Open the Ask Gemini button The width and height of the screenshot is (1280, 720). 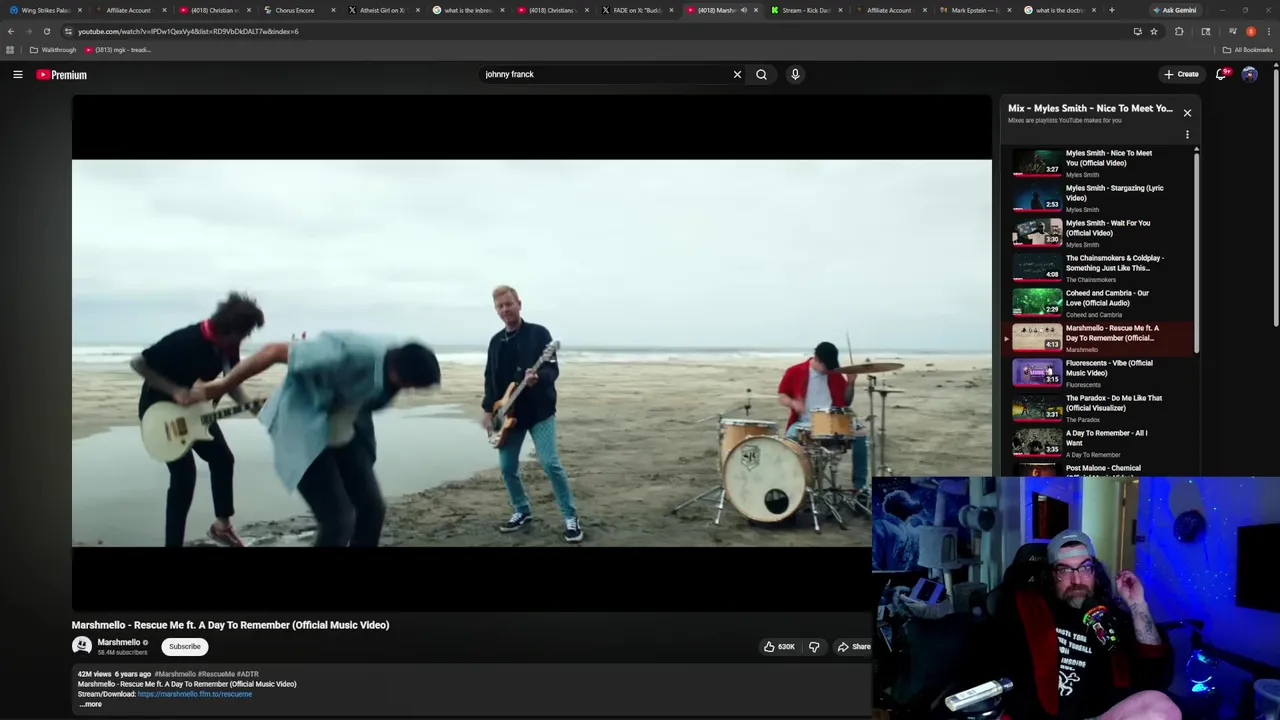[x=1174, y=10]
